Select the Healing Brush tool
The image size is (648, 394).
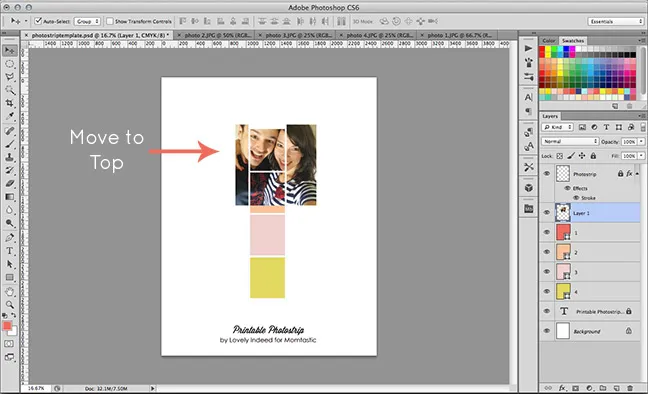tap(9, 131)
